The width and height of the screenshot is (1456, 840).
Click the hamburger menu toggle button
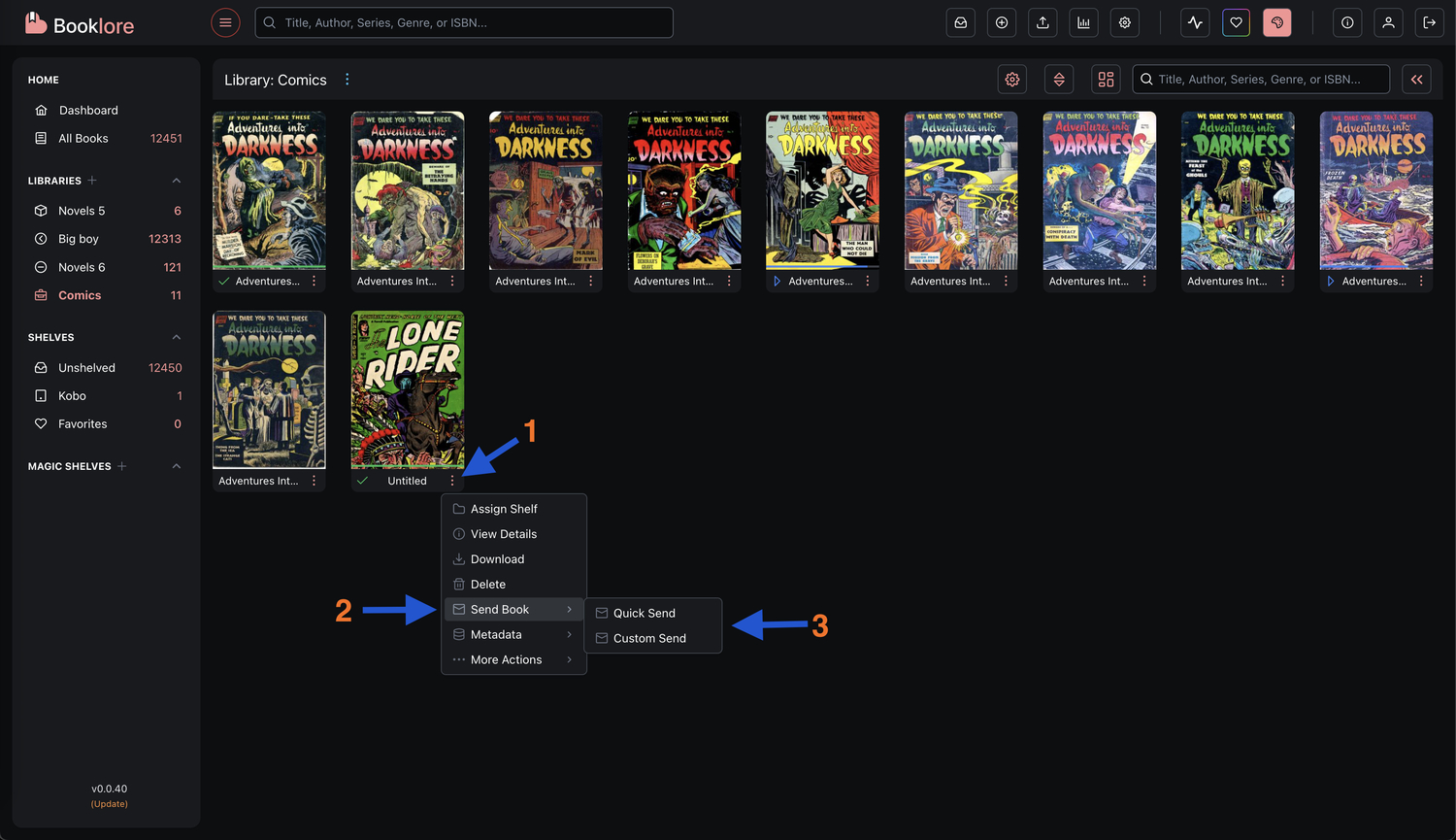coord(225,22)
